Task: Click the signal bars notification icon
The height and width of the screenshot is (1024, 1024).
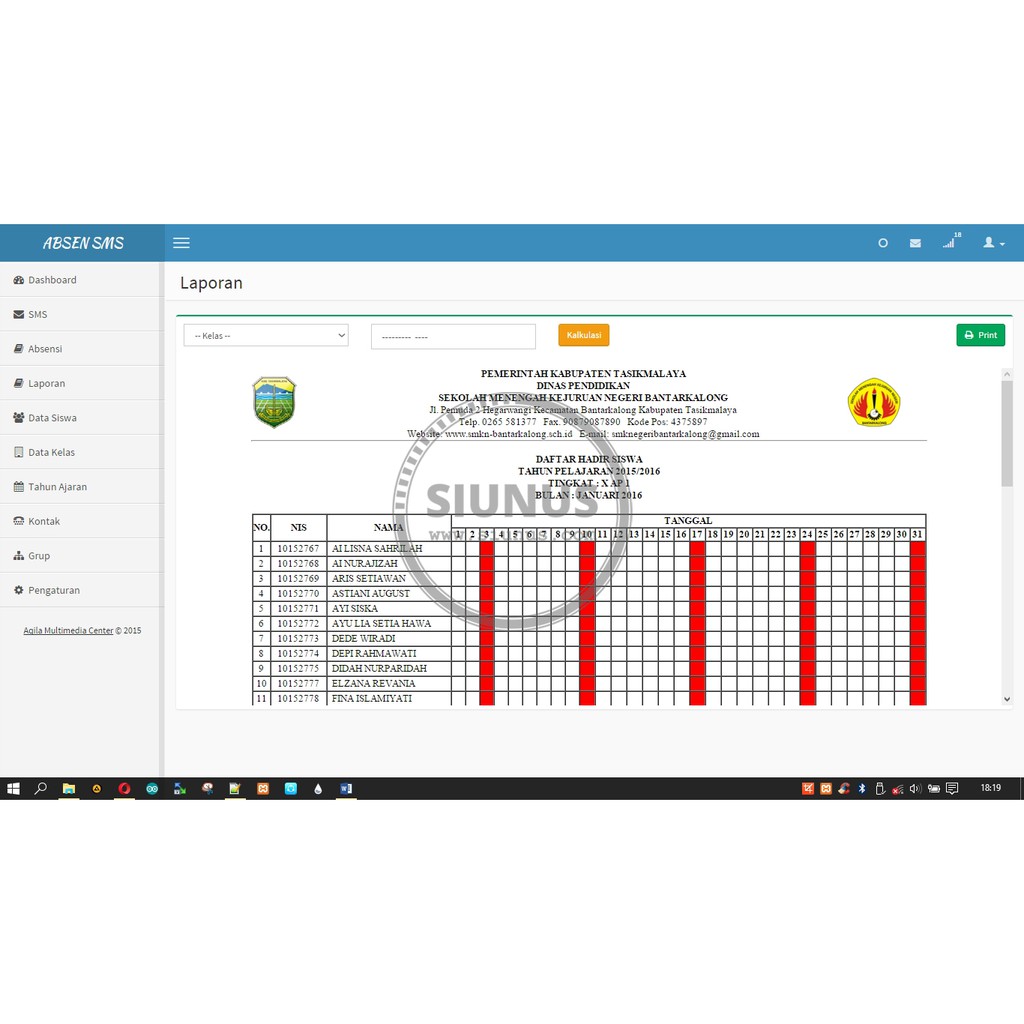Action: coord(949,243)
